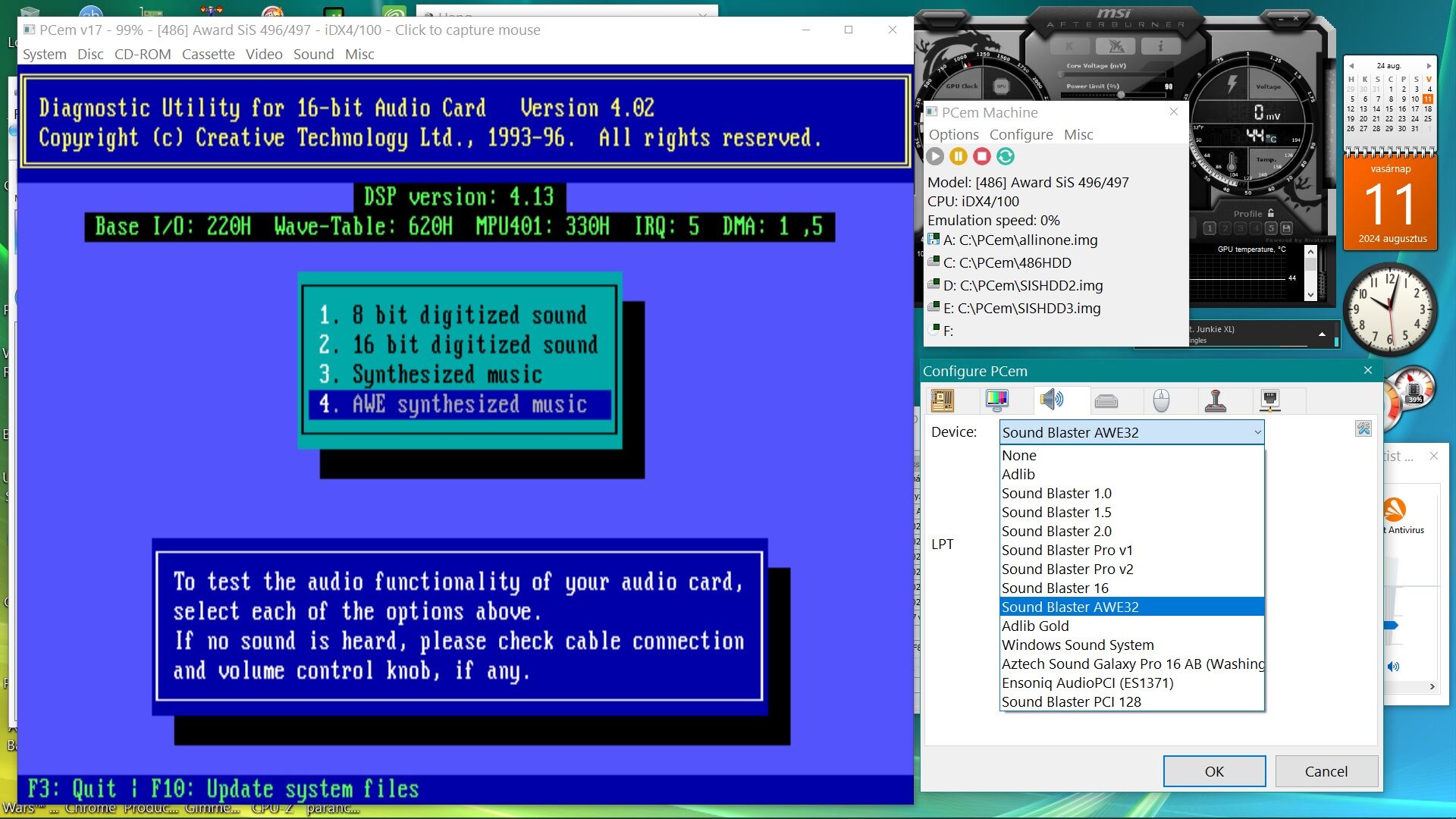Viewport: 1456px width, 819px height.
Task: Go to next month in calendar gadget
Action: pos(1429,66)
